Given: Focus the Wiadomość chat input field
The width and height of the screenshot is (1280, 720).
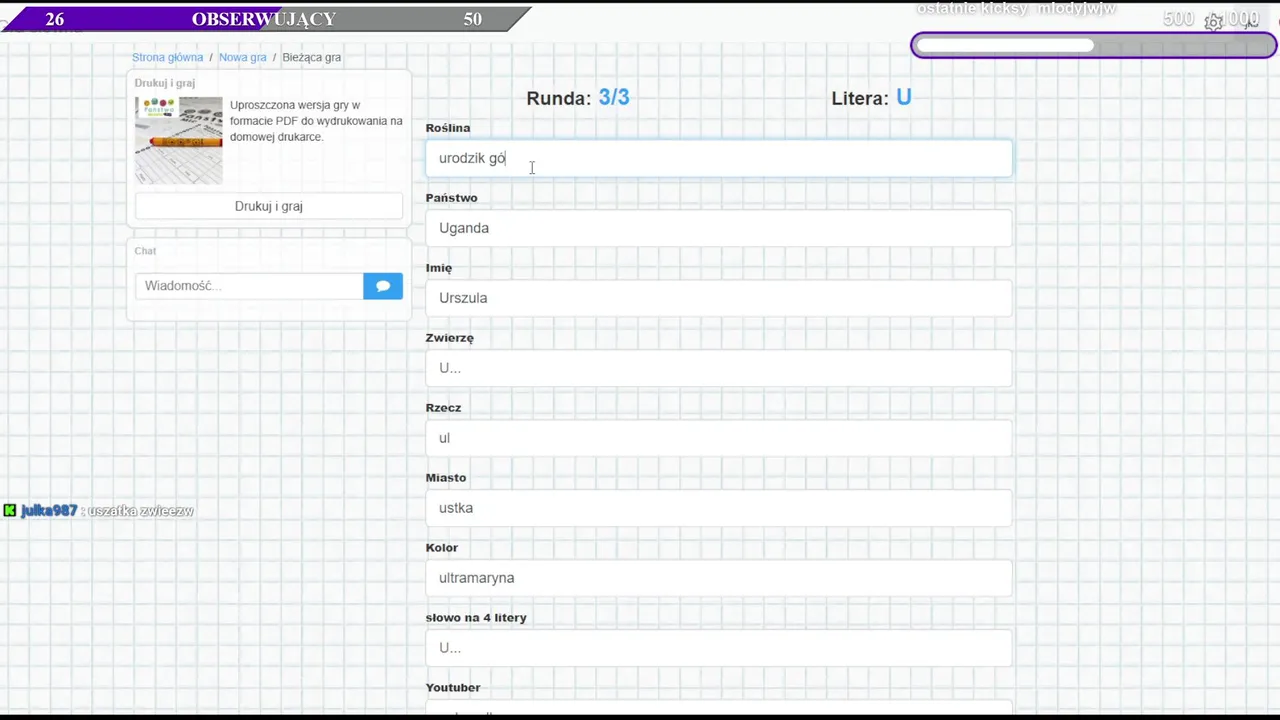Looking at the screenshot, I should coord(249,286).
